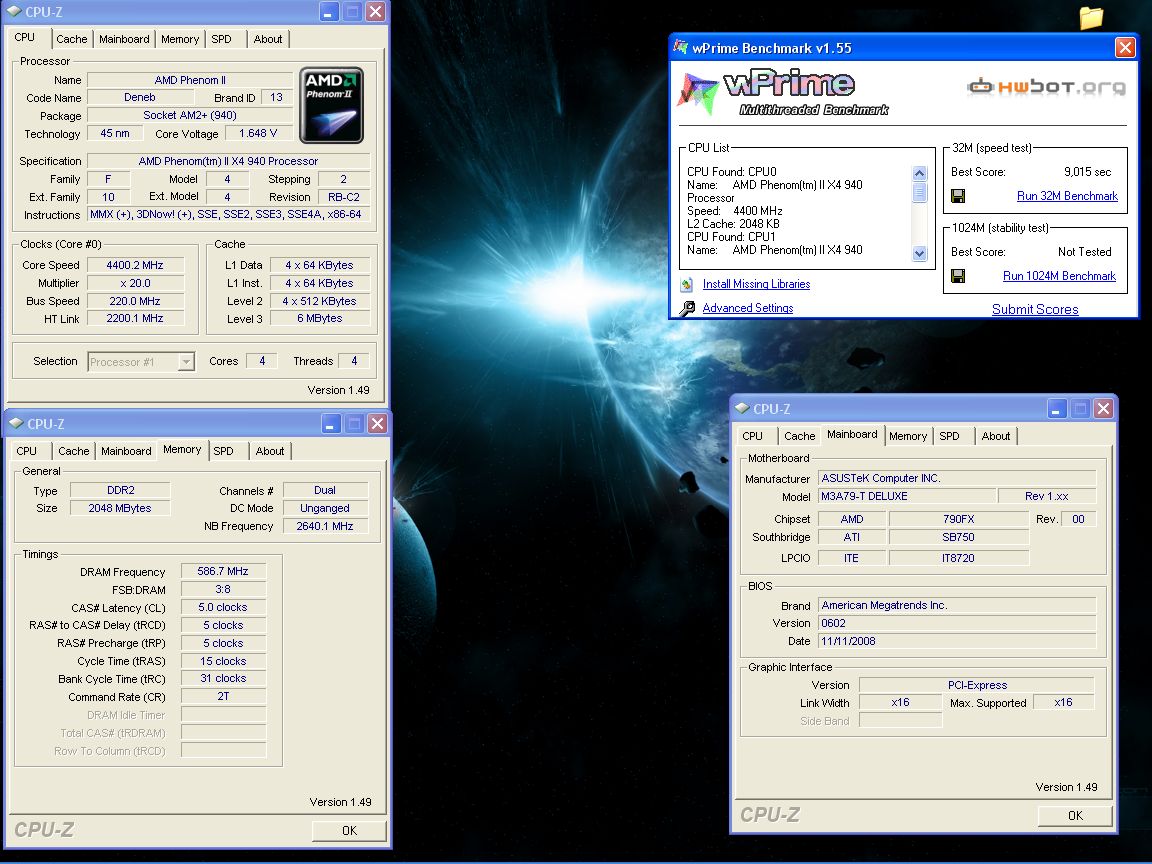Click the wPrime title bar app icon
The height and width of the screenshot is (864, 1152).
pos(680,48)
